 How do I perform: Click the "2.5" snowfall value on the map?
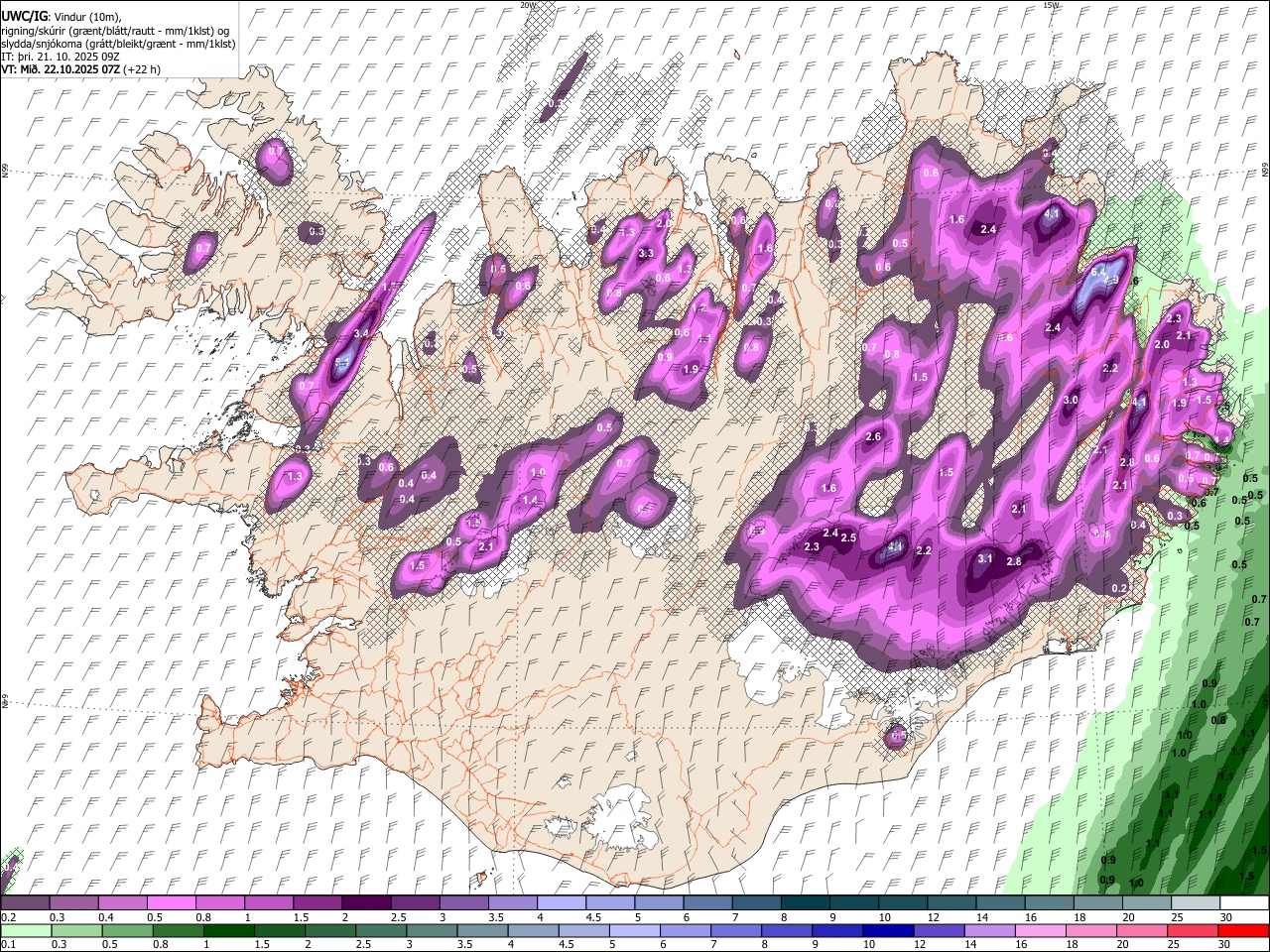(x=849, y=537)
